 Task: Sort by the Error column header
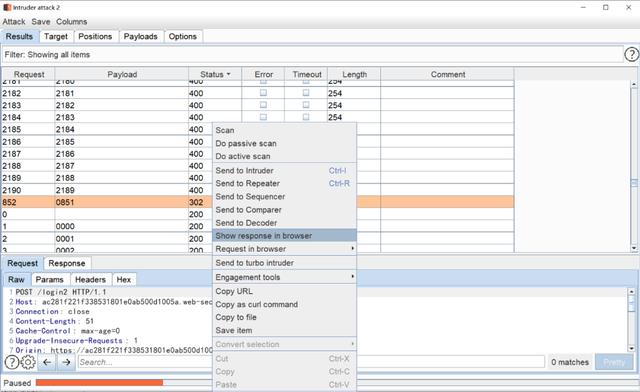tap(263, 74)
